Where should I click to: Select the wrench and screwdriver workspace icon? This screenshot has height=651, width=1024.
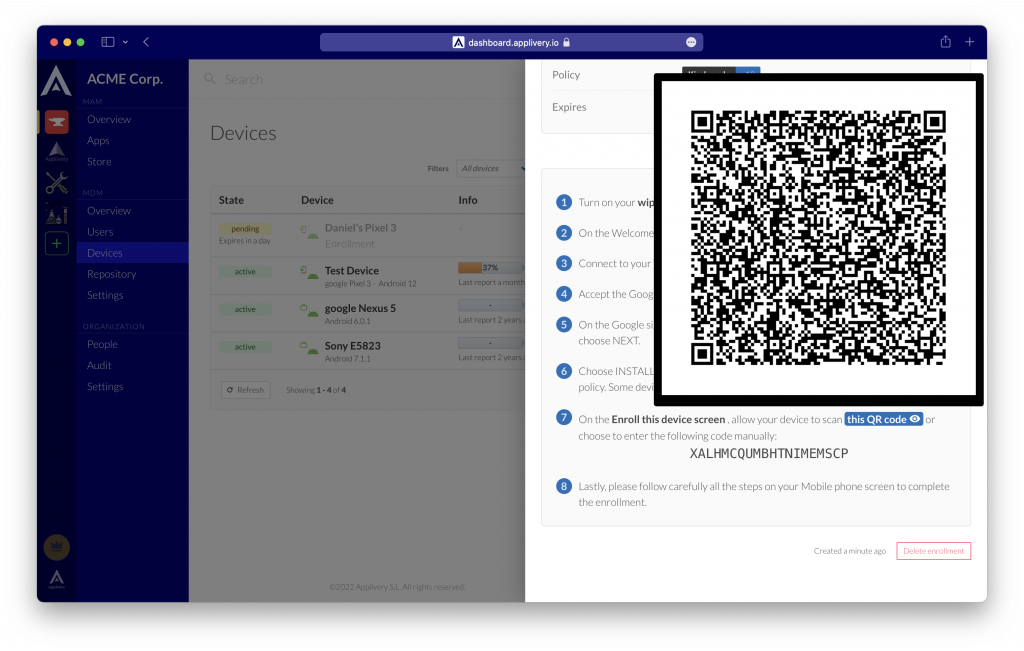pos(56,183)
